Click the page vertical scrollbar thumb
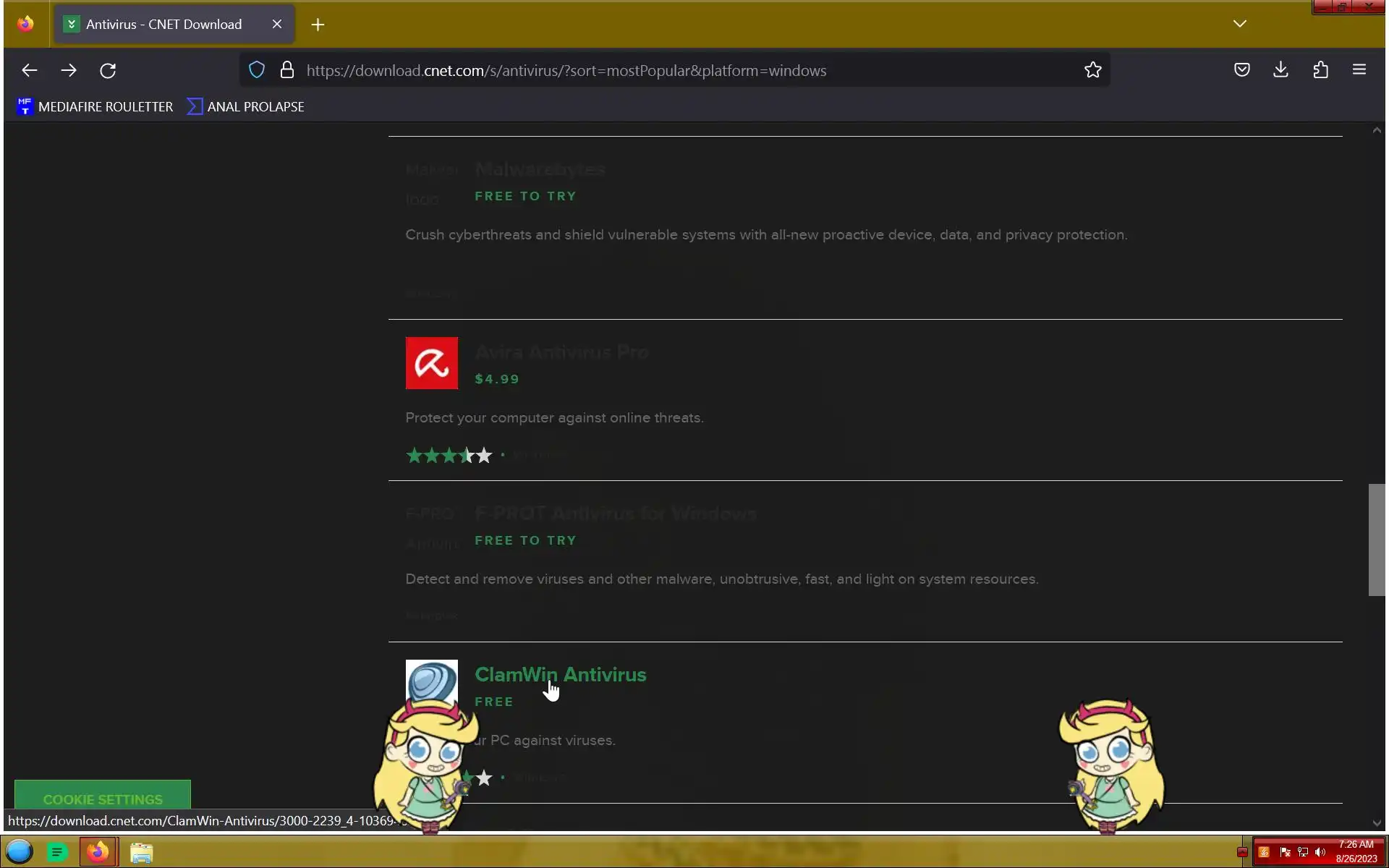The width and height of the screenshot is (1389, 868). [x=1376, y=540]
